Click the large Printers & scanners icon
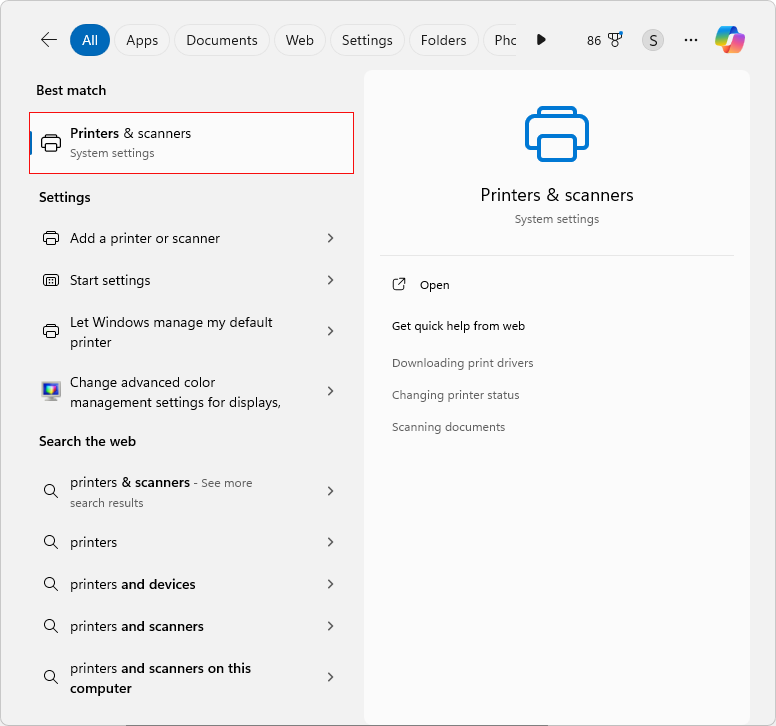This screenshot has height=726, width=776. point(557,134)
